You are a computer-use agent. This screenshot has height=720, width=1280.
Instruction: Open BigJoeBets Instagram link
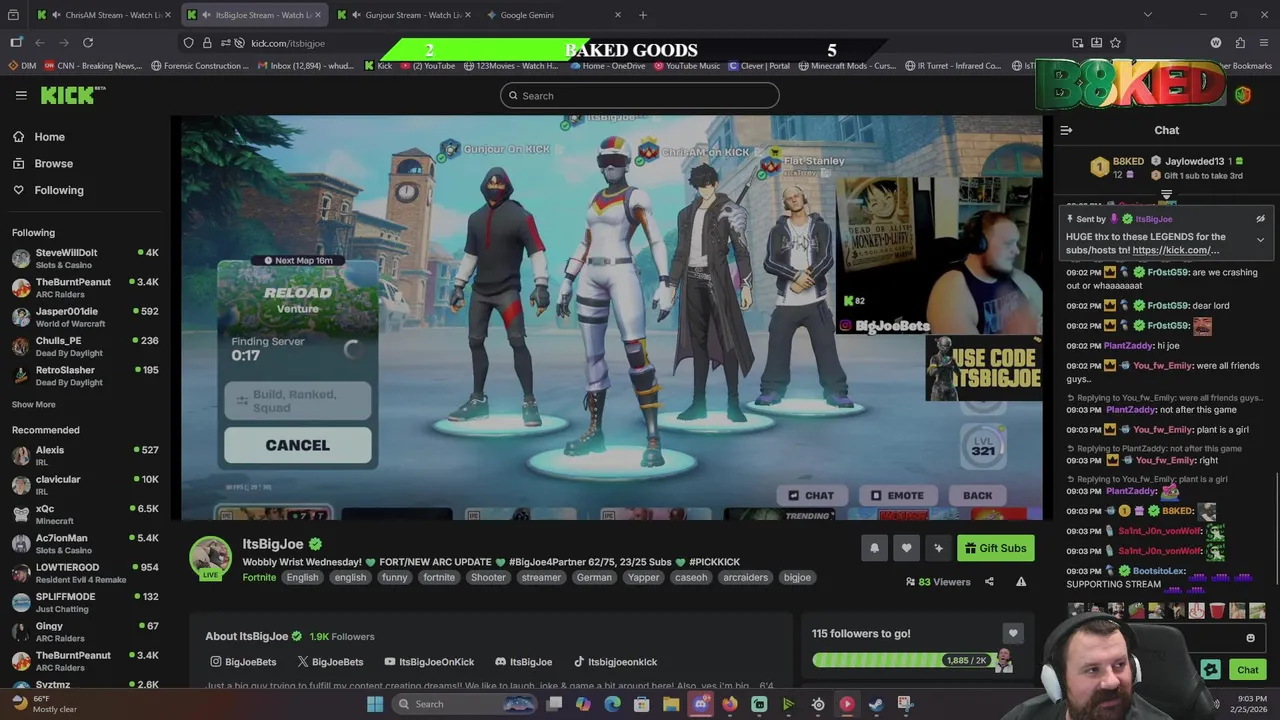pos(243,662)
